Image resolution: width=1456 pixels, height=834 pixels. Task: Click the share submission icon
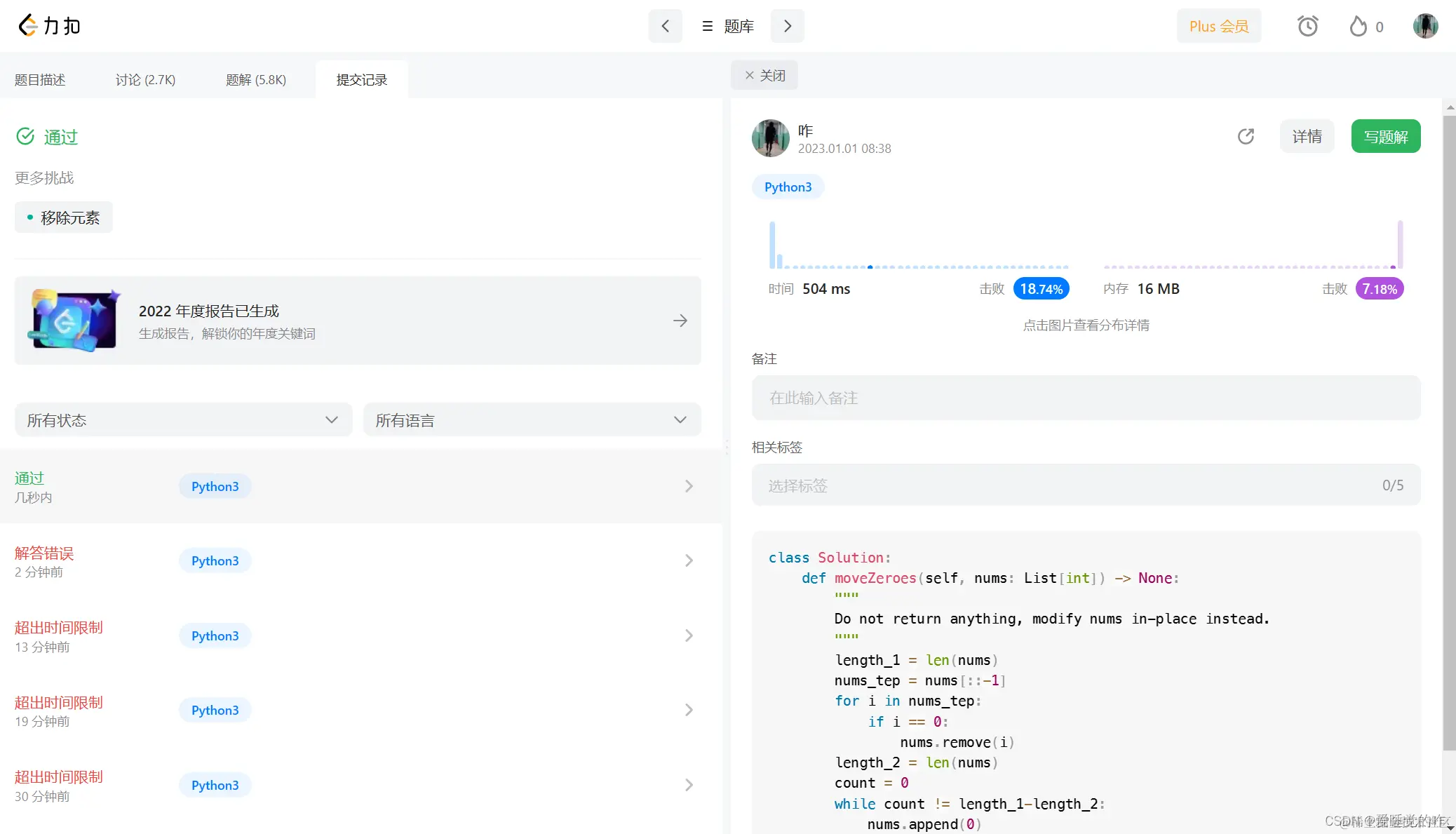1246,136
